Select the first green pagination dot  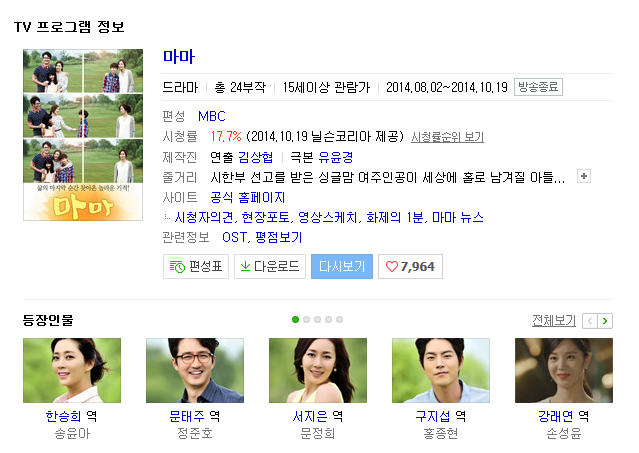coord(295,319)
